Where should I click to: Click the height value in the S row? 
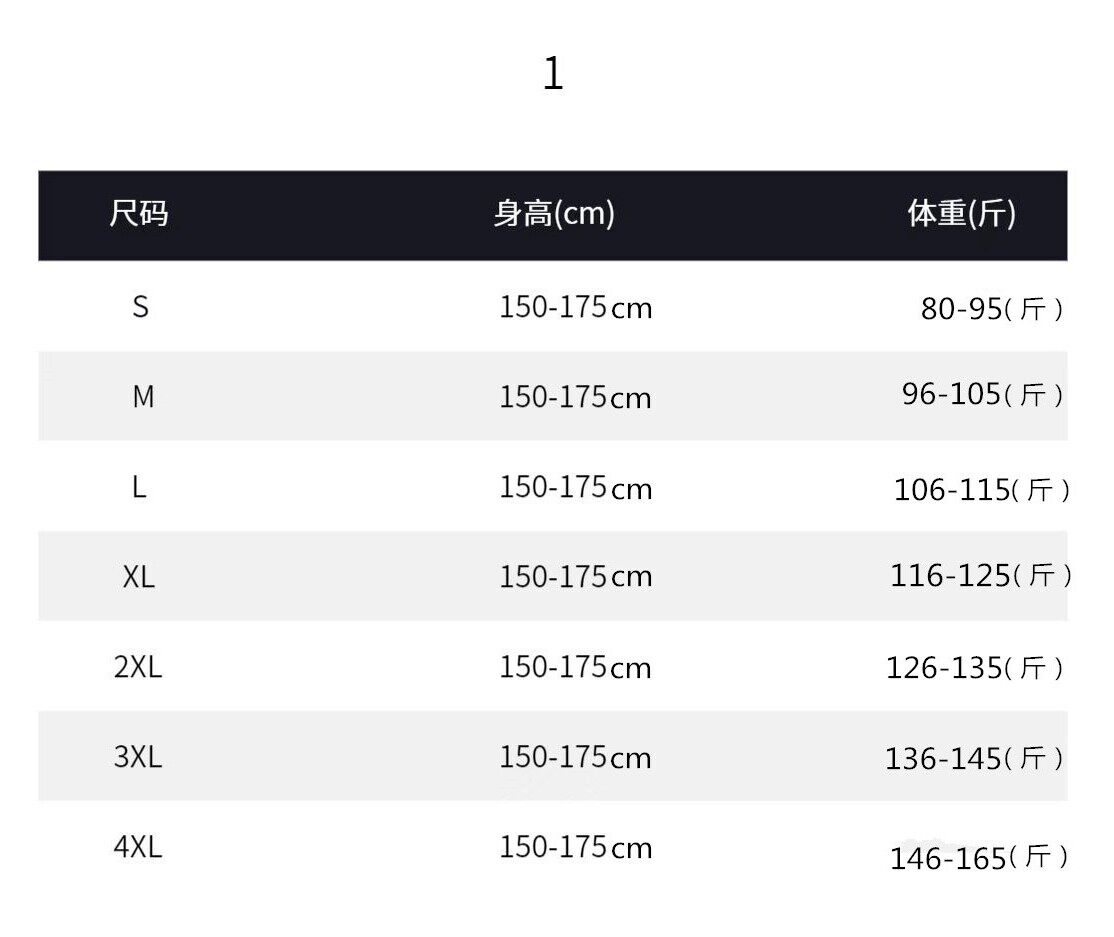575,307
